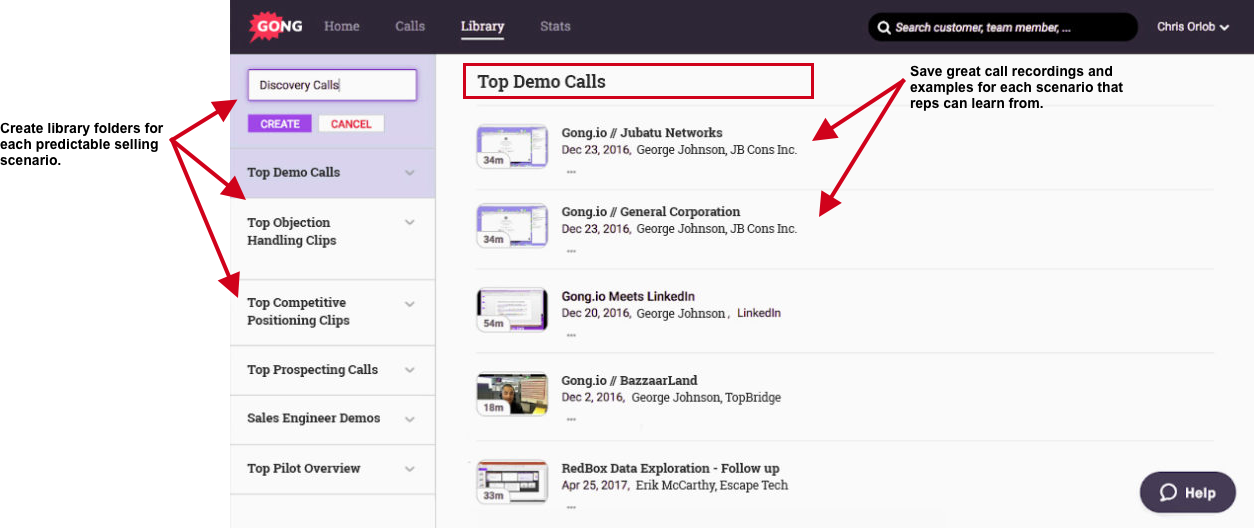Open RedBox Data Exploration call thumbnail
This screenshot has width=1254, height=528.
tap(512, 481)
